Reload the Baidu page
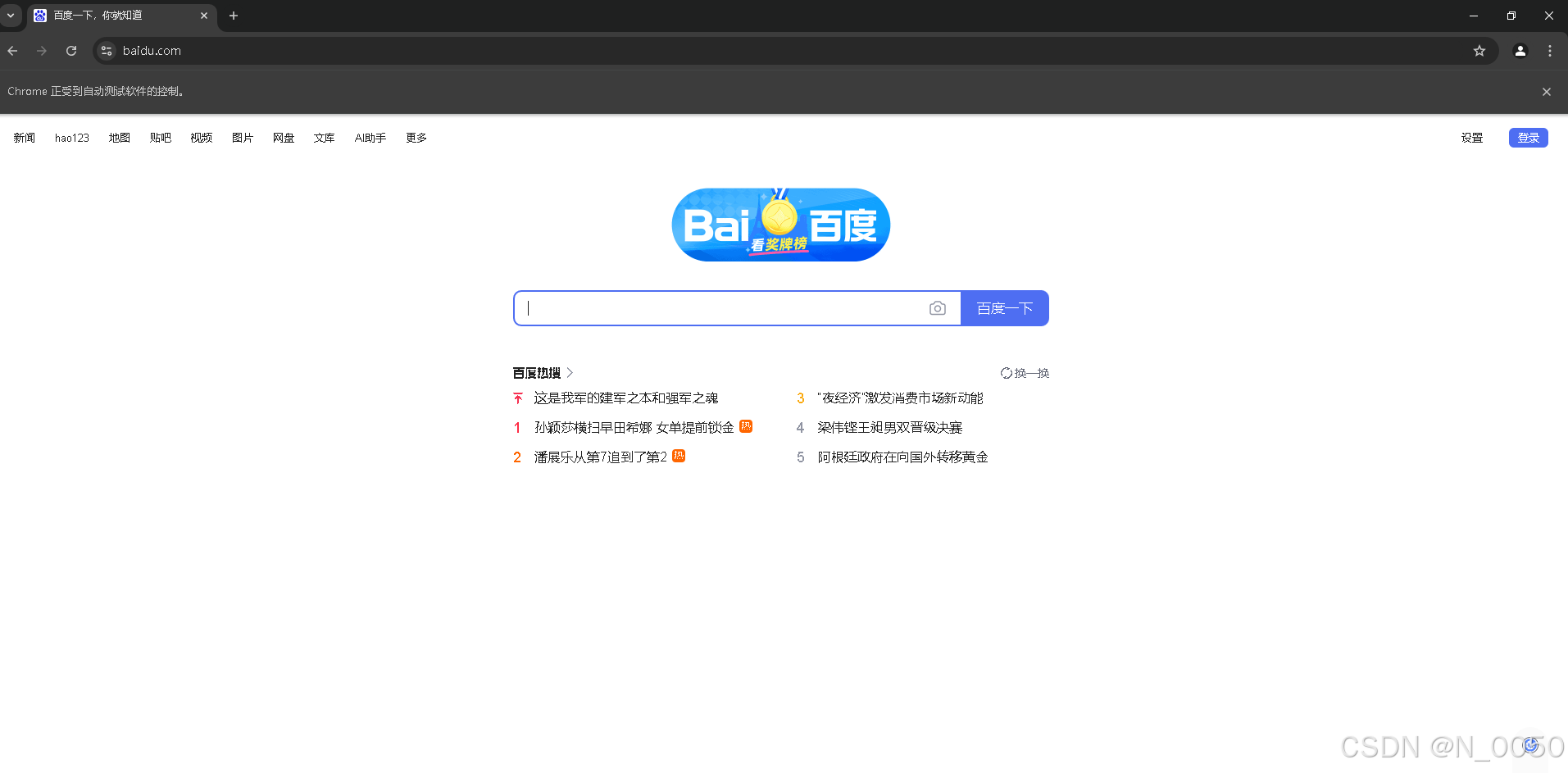The image size is (1568, 773). pos(71,51)
